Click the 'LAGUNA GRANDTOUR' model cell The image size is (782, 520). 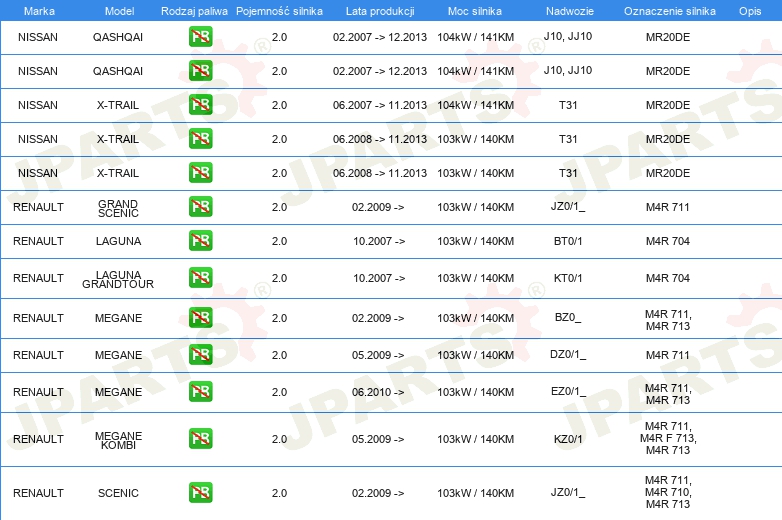118,279
